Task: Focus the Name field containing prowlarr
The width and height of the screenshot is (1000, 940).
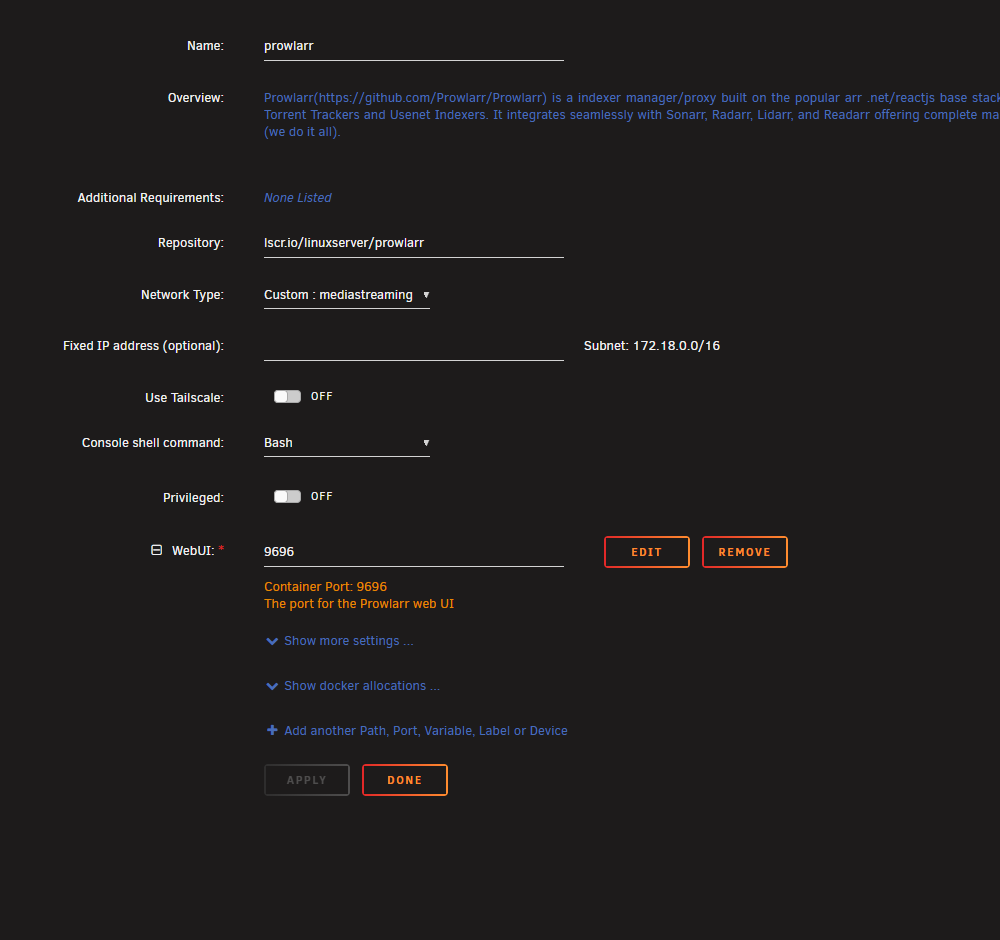Action: click(413, 46)
